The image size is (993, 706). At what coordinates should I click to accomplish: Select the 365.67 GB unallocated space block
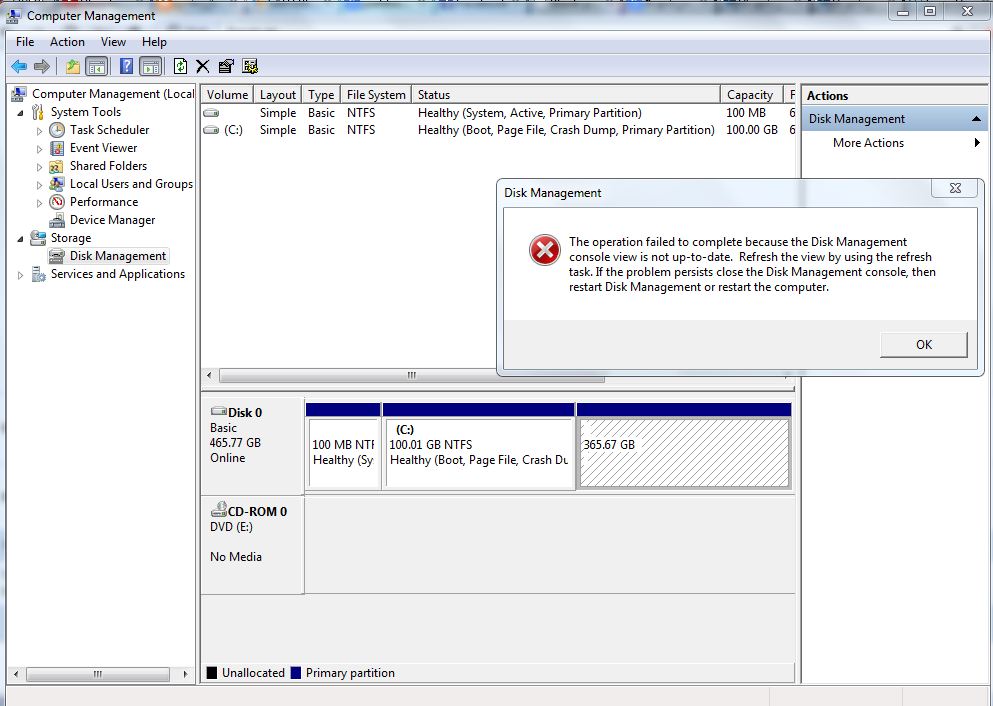684,453
